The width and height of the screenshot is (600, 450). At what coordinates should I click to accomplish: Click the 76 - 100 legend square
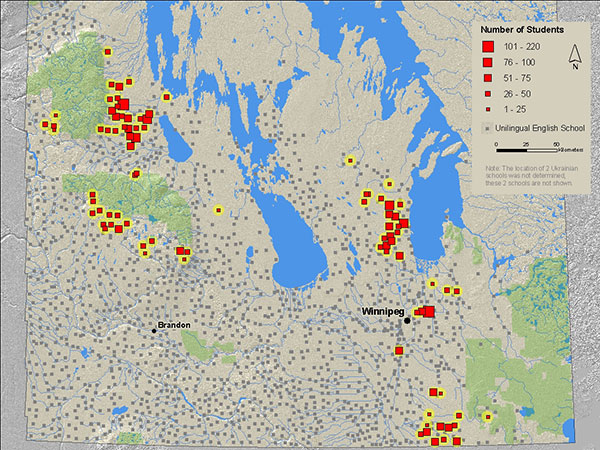tap(488, 62)
